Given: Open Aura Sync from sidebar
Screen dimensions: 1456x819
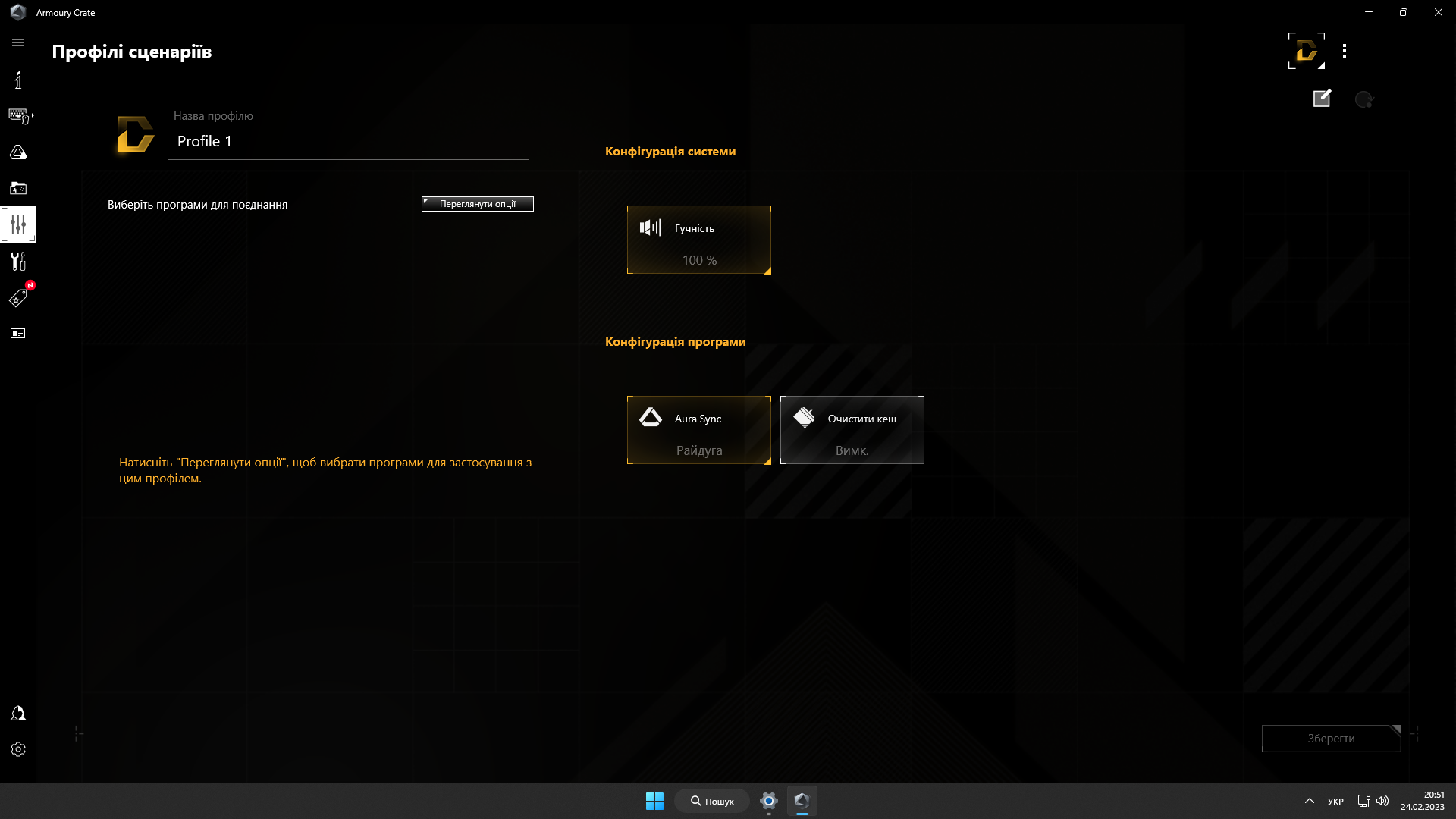Looking at the screenshot, I should pos(18,152).
